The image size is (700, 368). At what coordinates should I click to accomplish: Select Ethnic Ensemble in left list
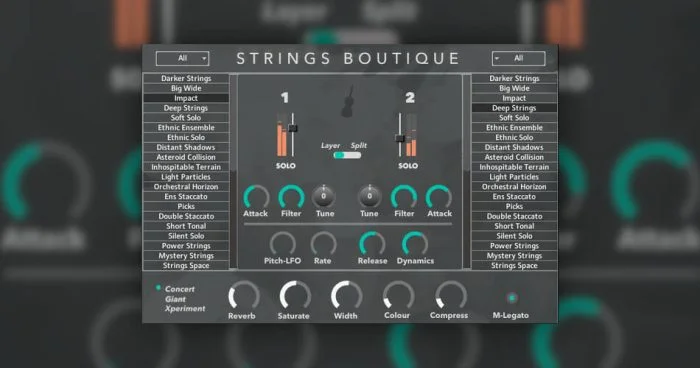coord(186,127)
